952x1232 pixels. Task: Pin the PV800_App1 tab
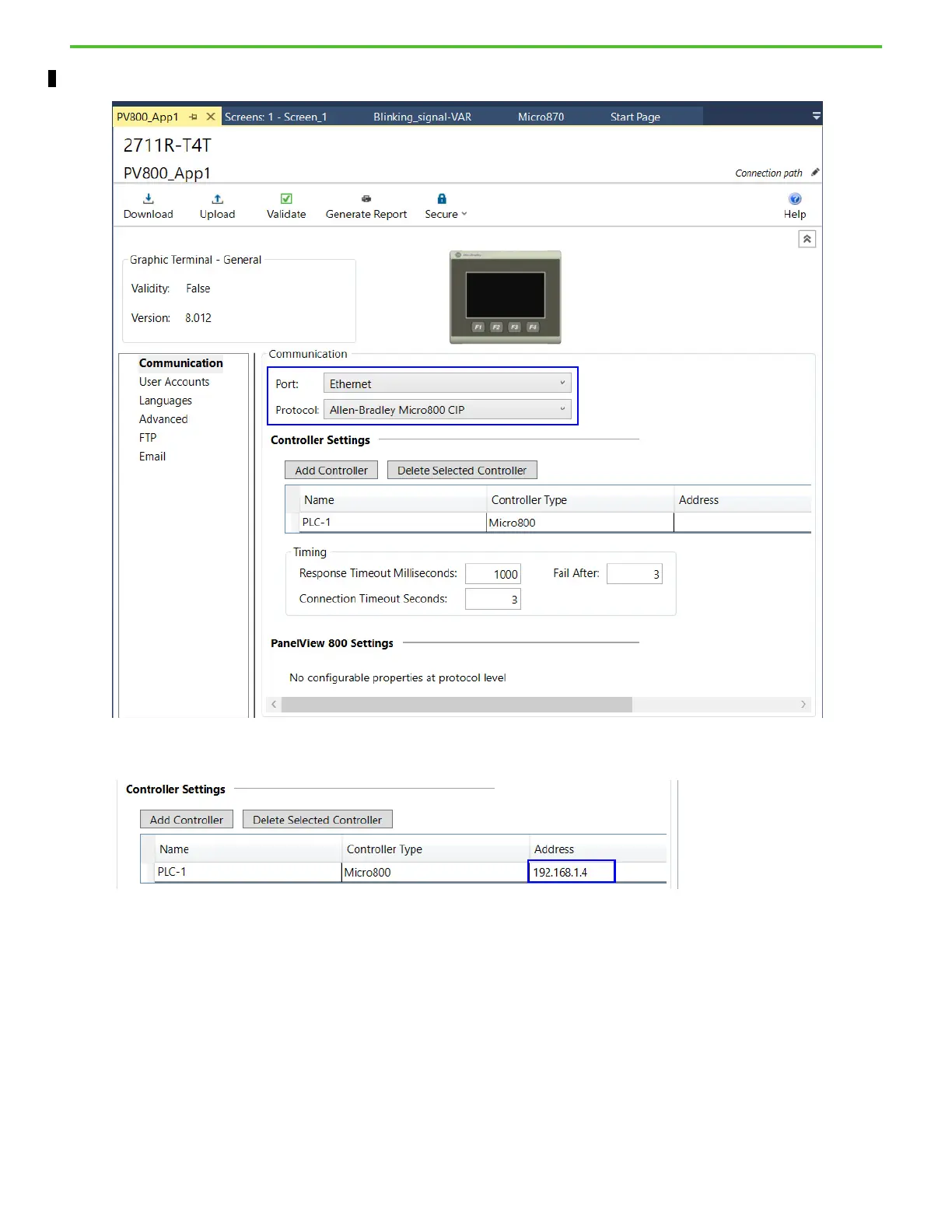(x=194, y=117)
